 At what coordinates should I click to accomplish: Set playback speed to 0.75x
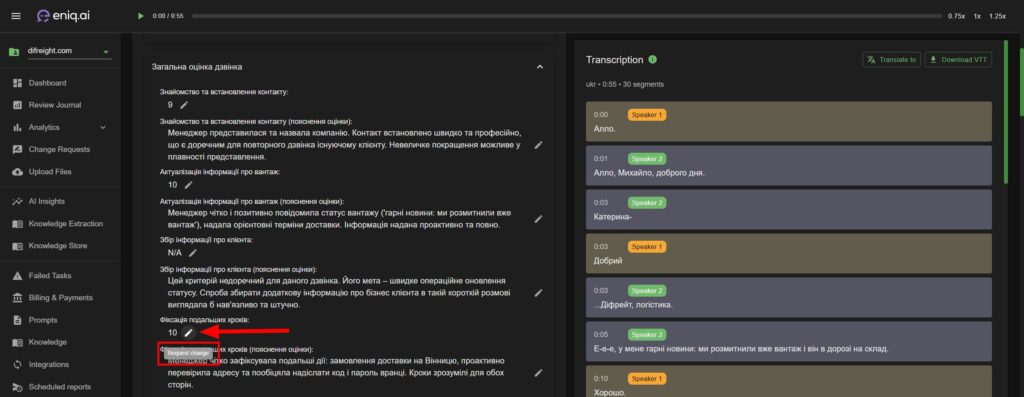click(x=956, y=16)
